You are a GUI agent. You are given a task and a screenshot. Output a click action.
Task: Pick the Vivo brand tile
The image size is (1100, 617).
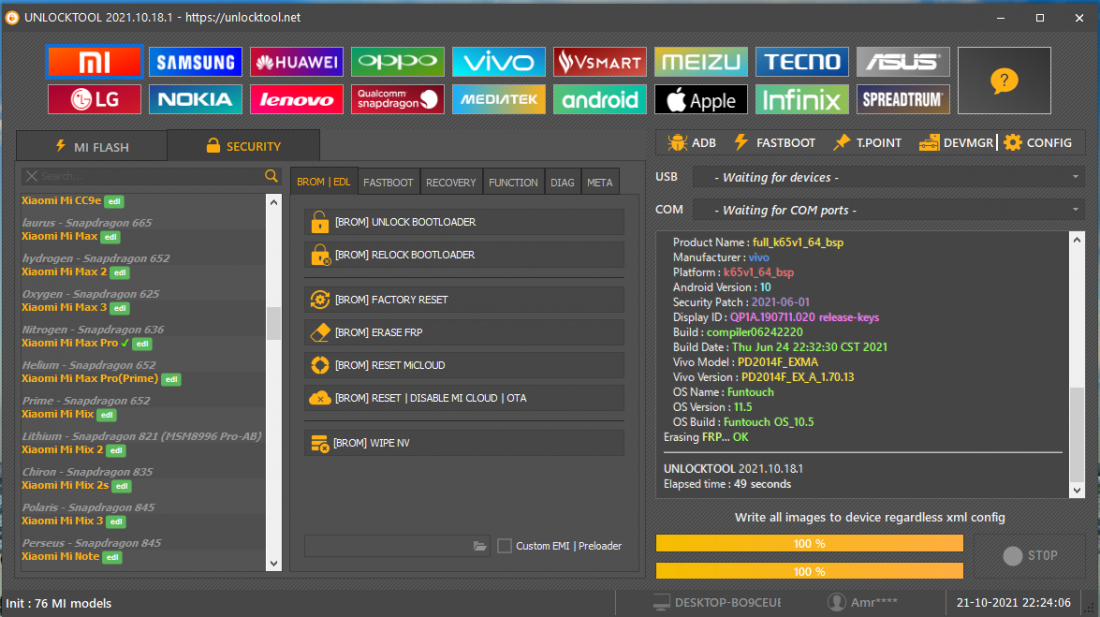498,62
